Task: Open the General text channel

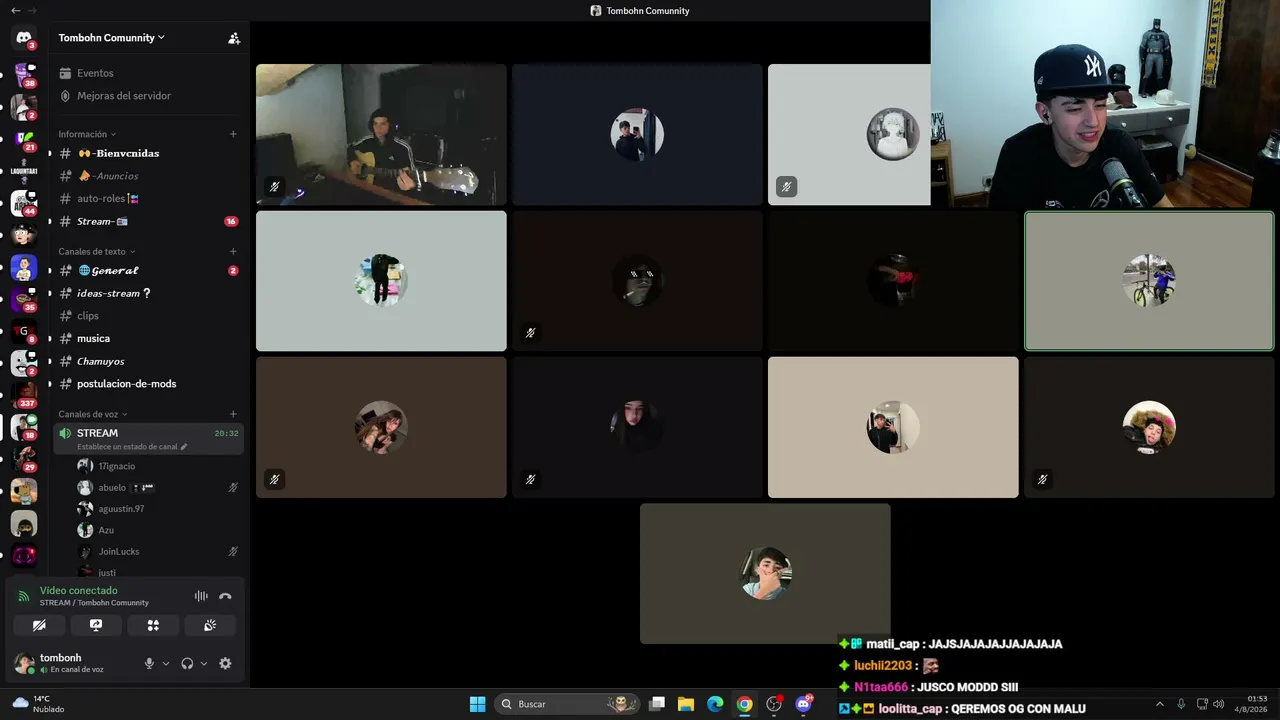Action: pos(148,271)
